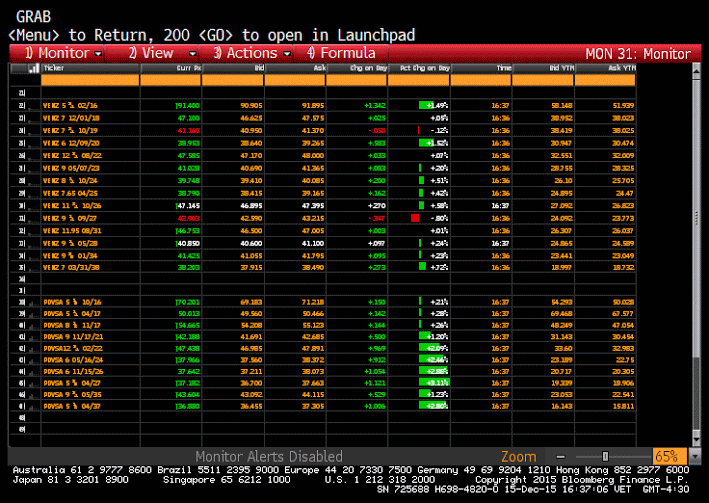This screenshot has height=503, width=709.
Task: Select the VENZ 9 1/4 05/28 ticker
Action: coord(70,244)
